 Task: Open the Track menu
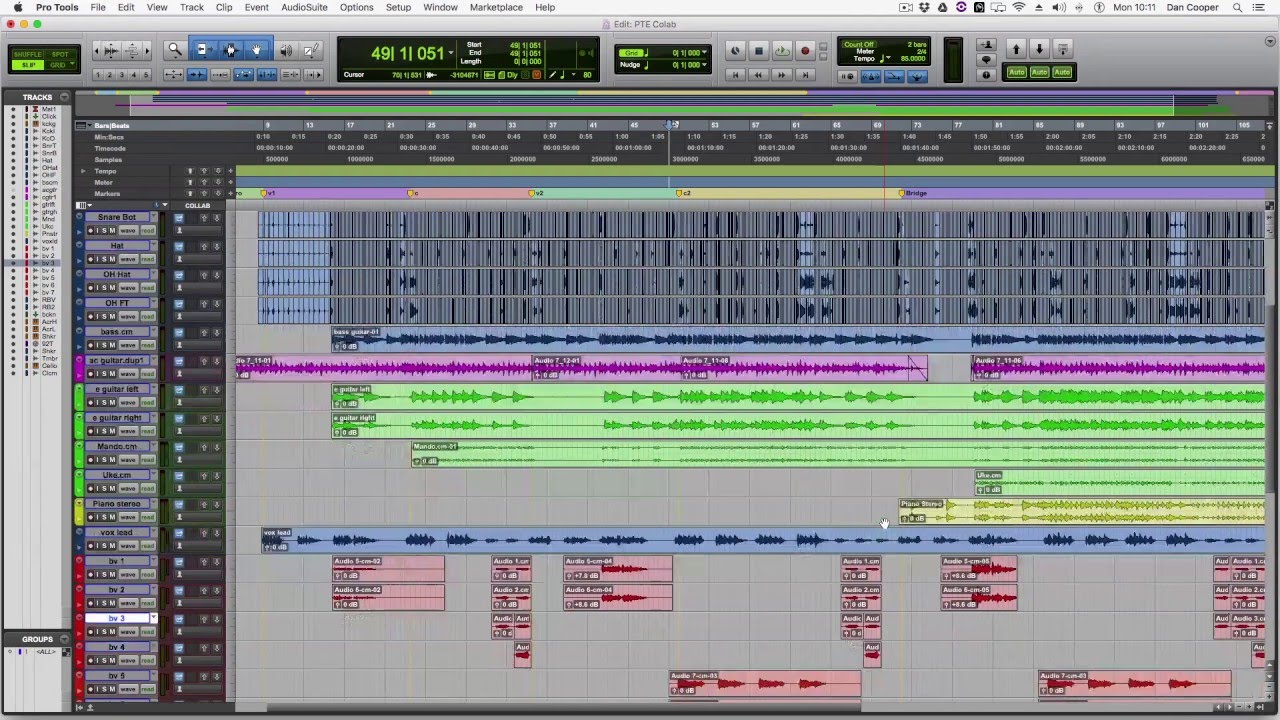pyautogui.click(x=191, y=7)
